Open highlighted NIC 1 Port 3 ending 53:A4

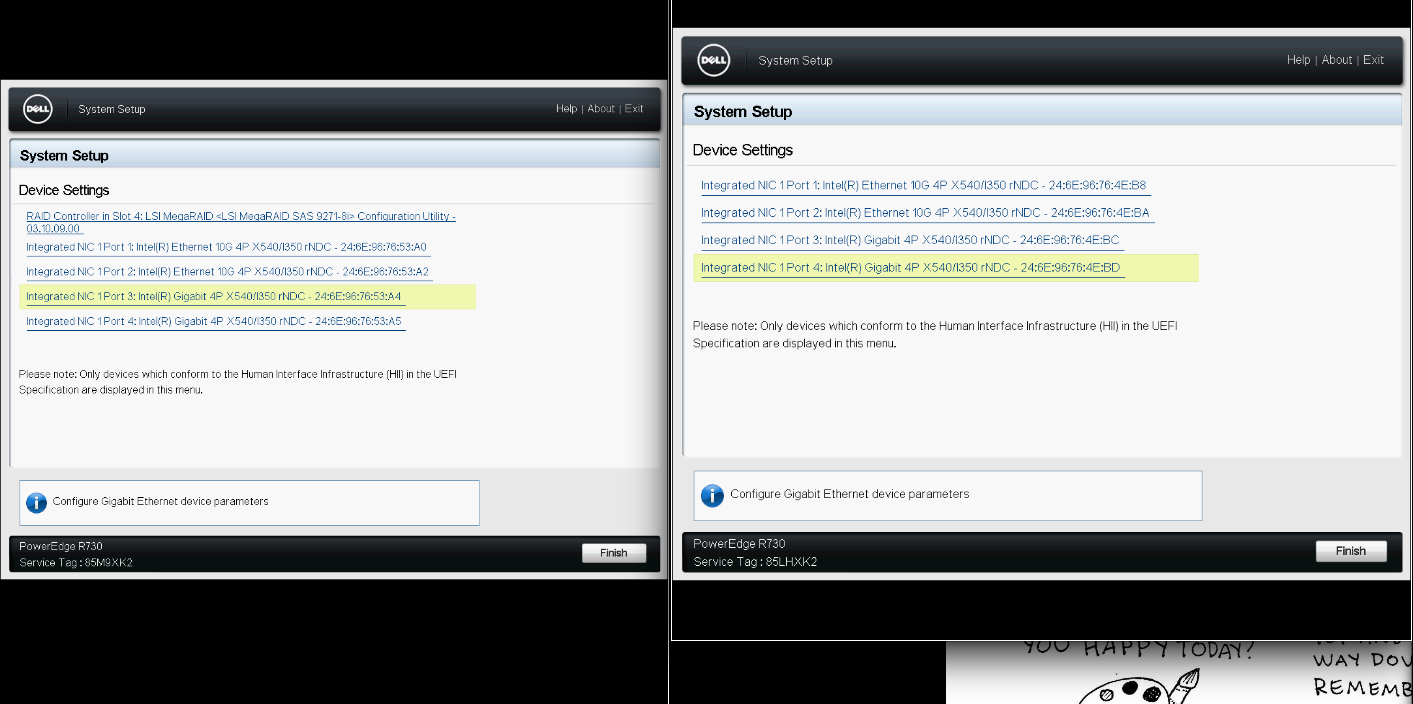click(213, 297)
